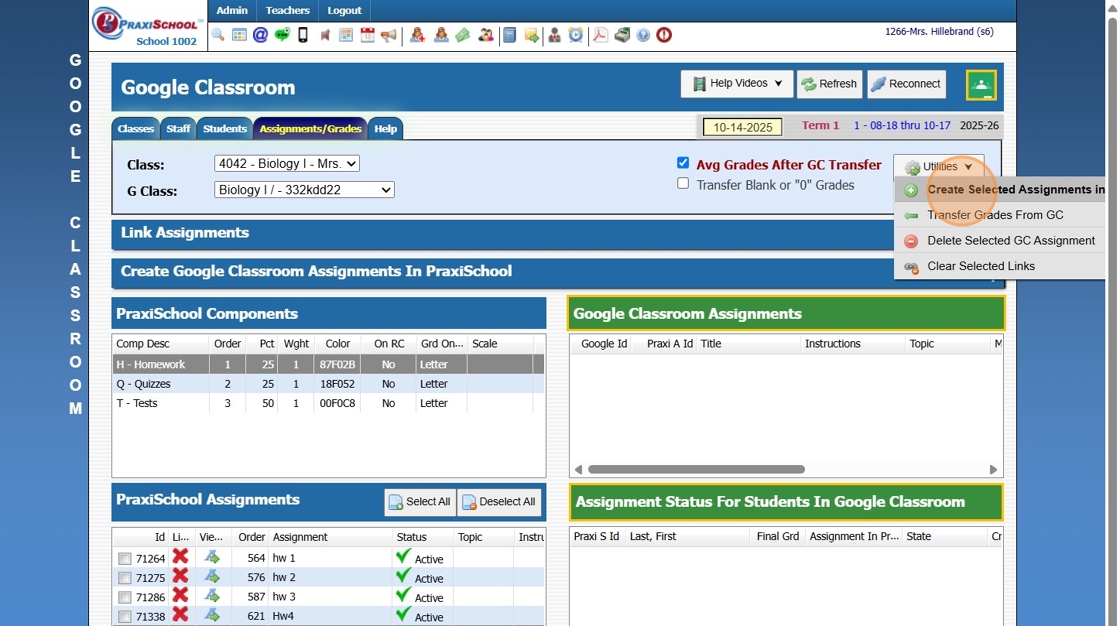Click the nurse with red cross icon
This screenshot has width=1120, height=626.
(418, 35)
